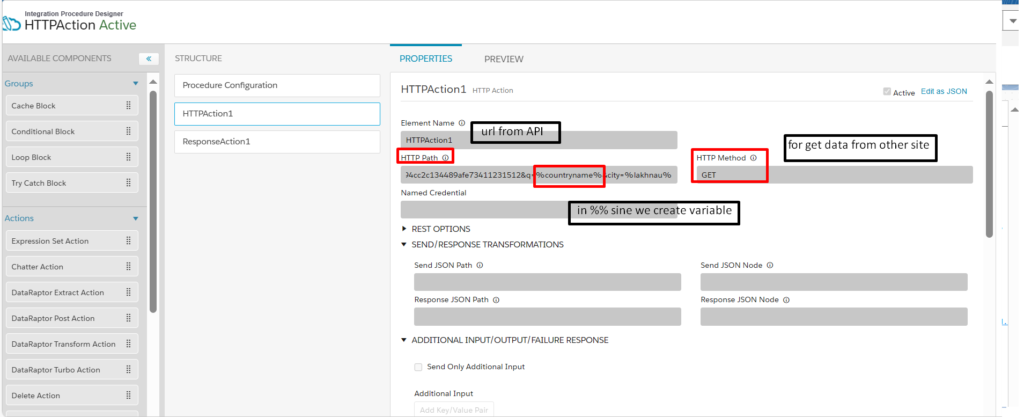Click the Conditional Block component
The height and width of the screenshot is (417, 1024).
71,131
